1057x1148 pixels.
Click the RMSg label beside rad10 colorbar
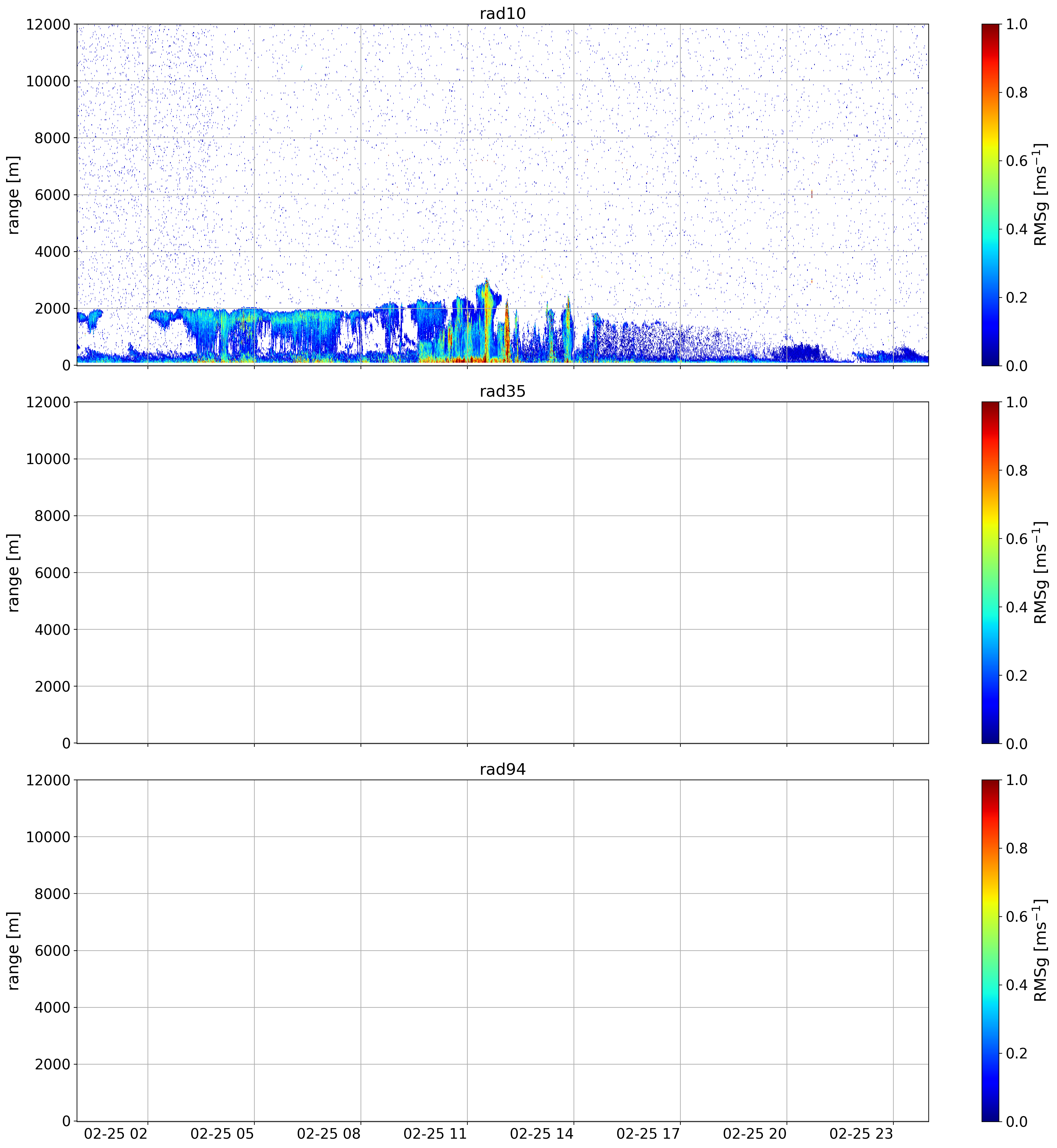(1040, 194)
